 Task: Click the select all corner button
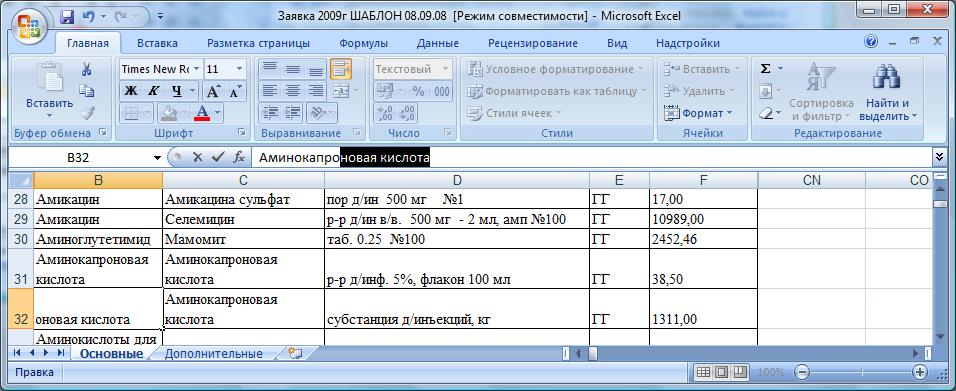point(21,180)
